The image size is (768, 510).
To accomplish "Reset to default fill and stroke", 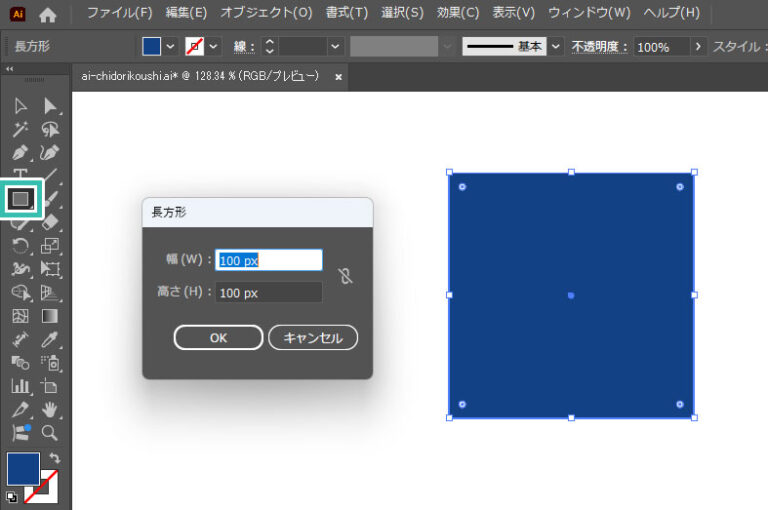I will (x=11, y=497).
